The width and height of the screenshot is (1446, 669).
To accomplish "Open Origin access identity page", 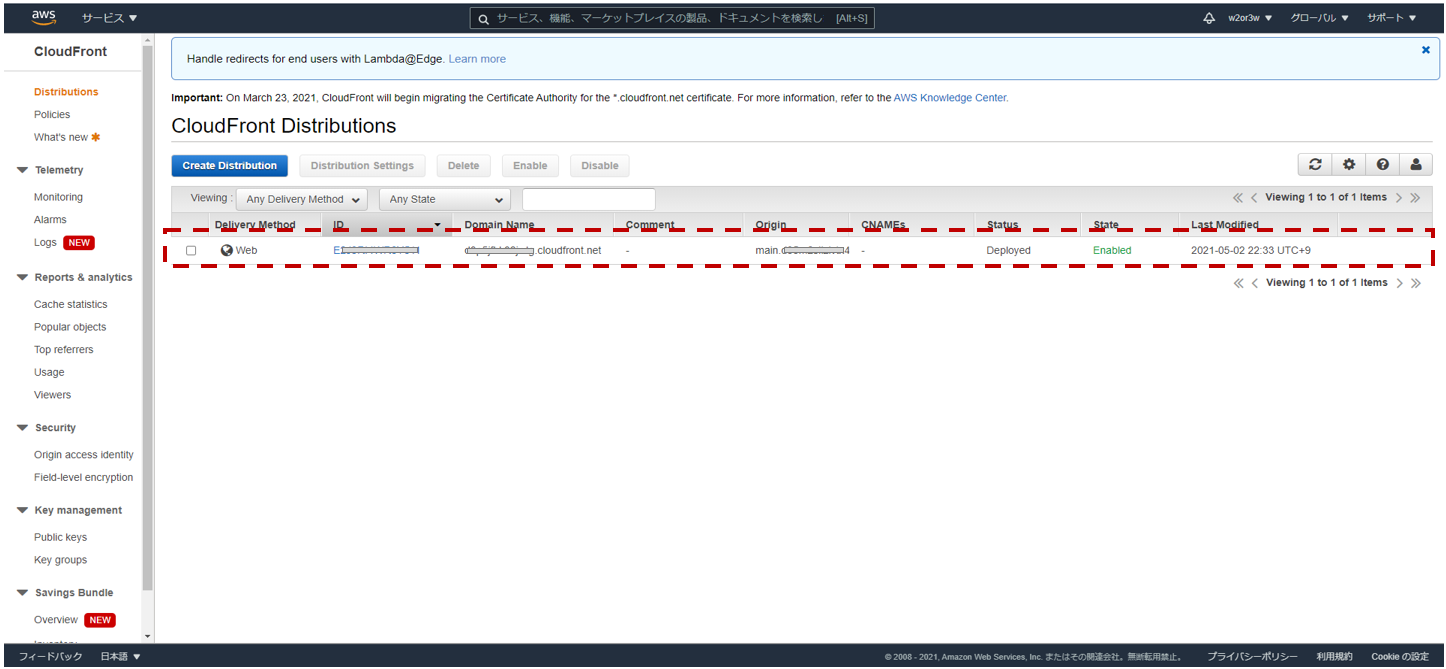I will 83,455.
